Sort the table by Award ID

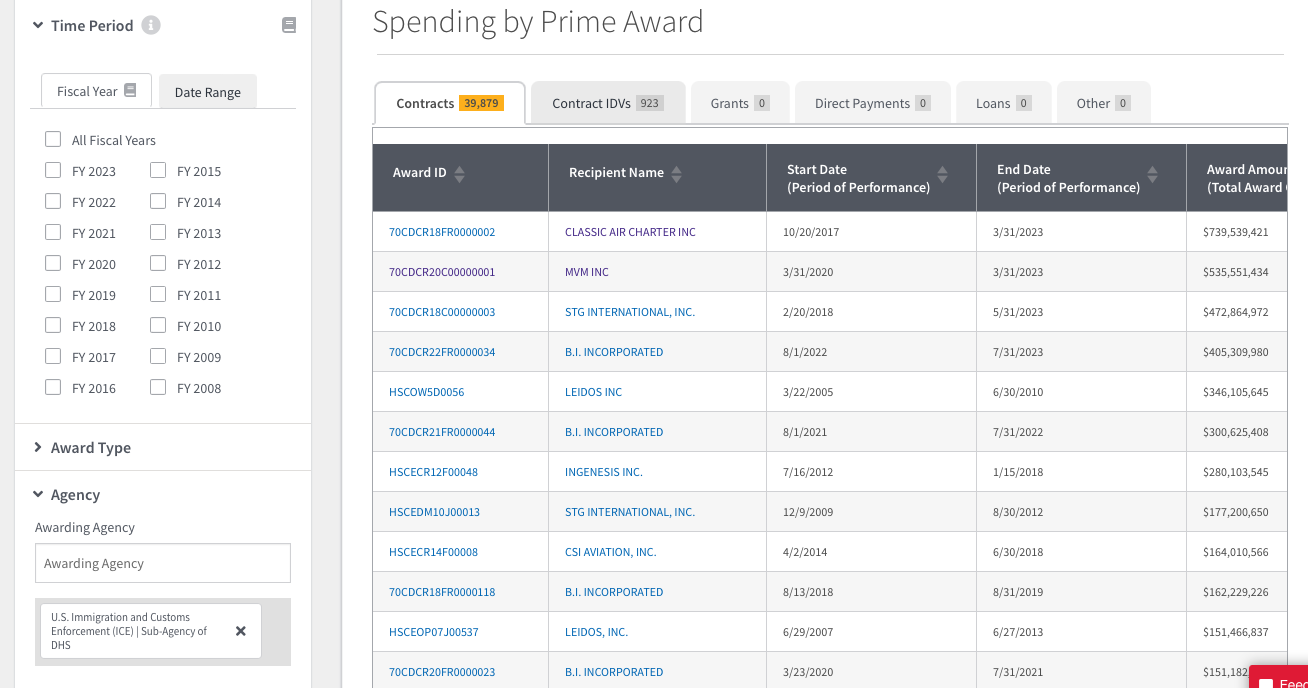pyautogui.click(x=459, y=173)
